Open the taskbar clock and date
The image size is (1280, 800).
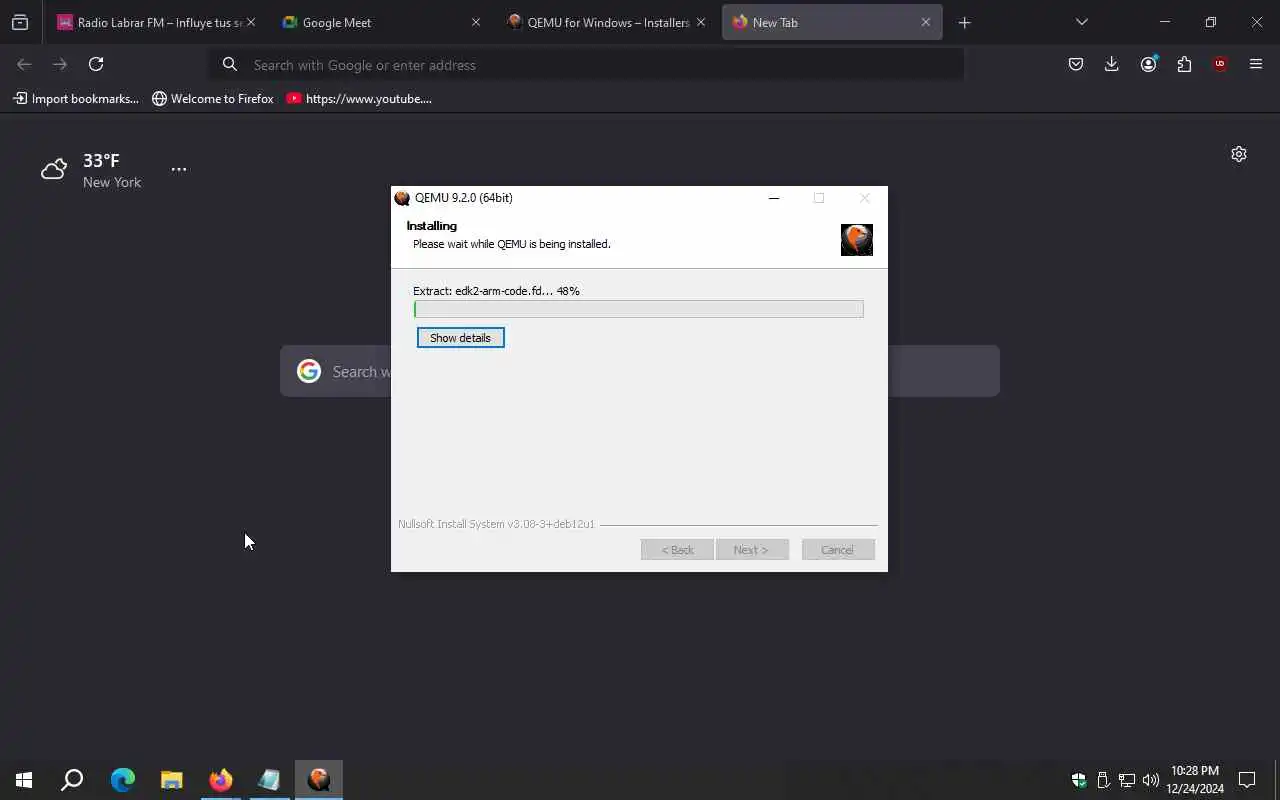point(1195,780)
